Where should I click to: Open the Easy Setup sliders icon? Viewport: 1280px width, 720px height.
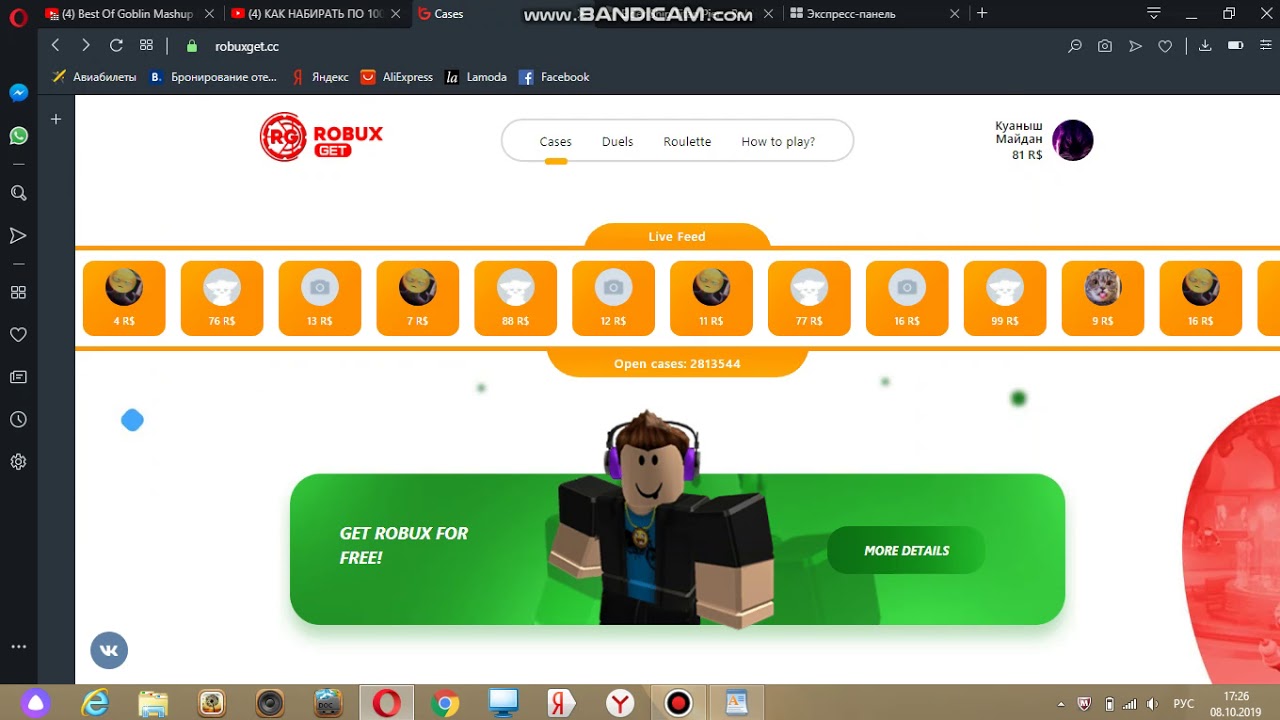coord(1265,46)
